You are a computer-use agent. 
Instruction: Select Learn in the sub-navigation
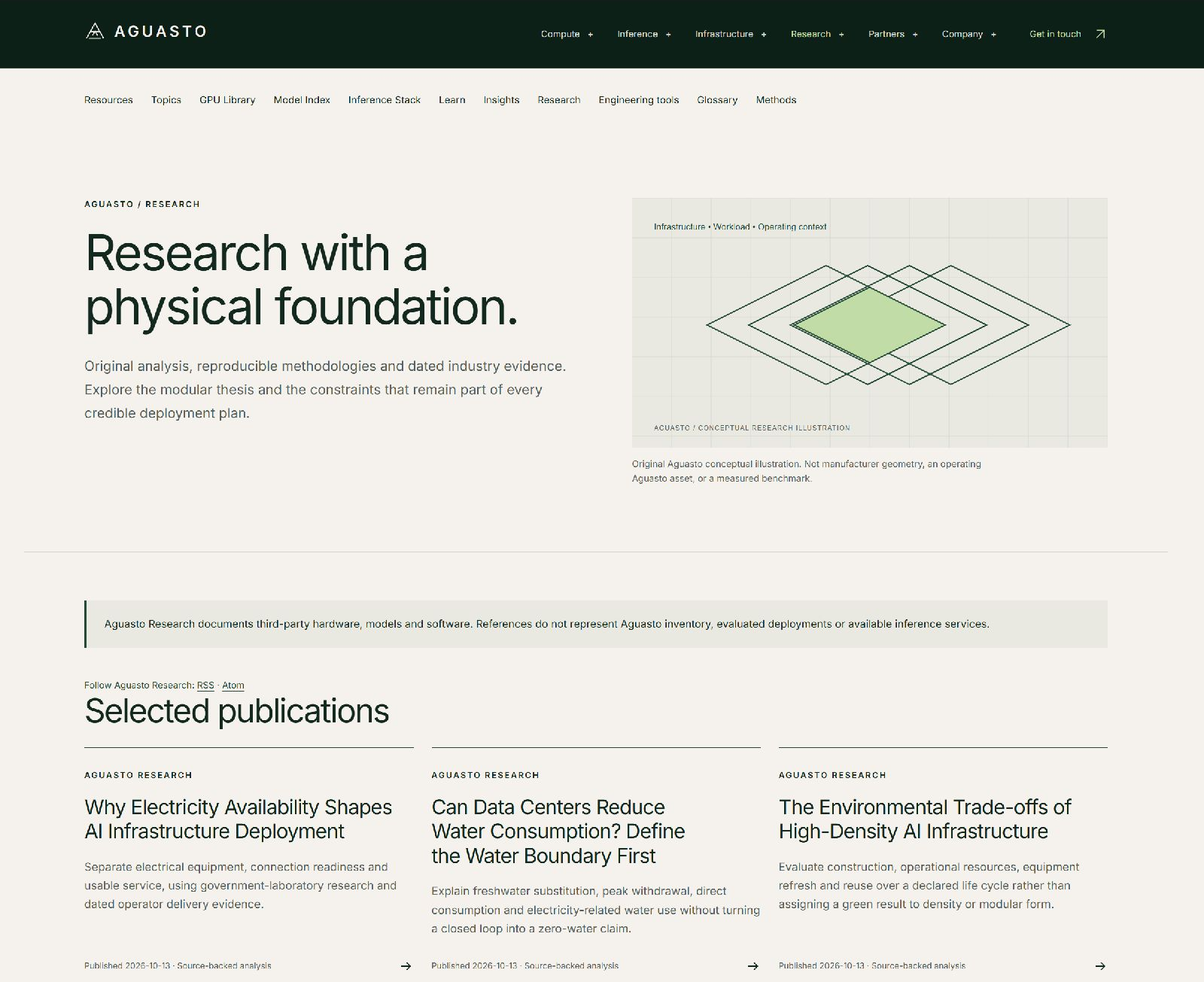[x=452, y=100]
